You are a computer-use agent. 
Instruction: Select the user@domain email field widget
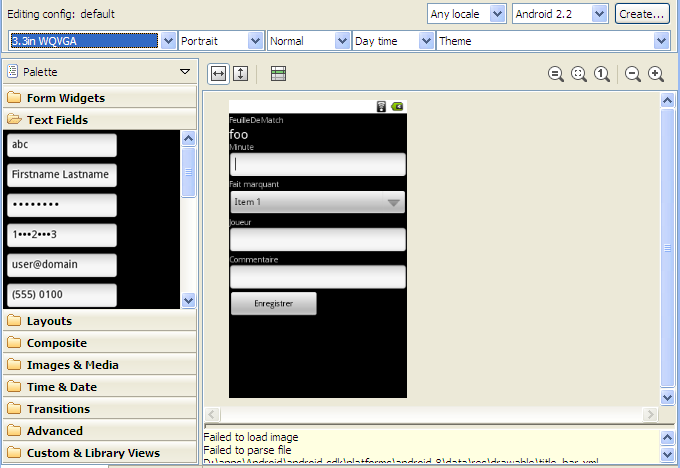[x=62, y=265]
